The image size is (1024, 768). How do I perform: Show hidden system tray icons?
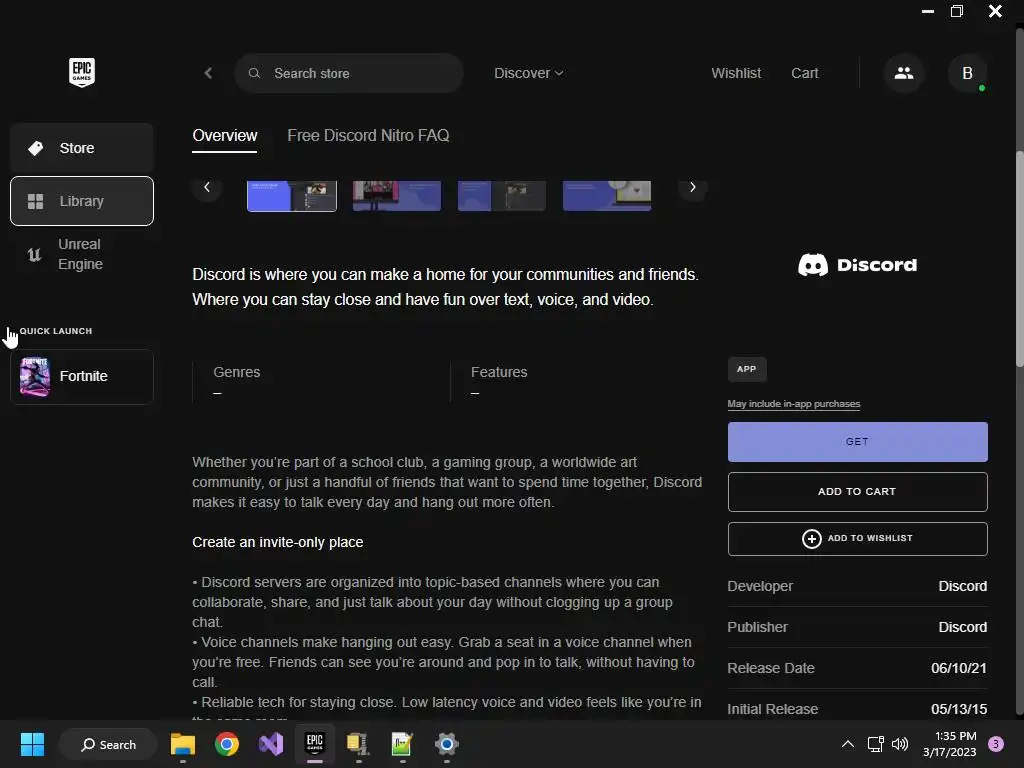[x=848, y=744]
